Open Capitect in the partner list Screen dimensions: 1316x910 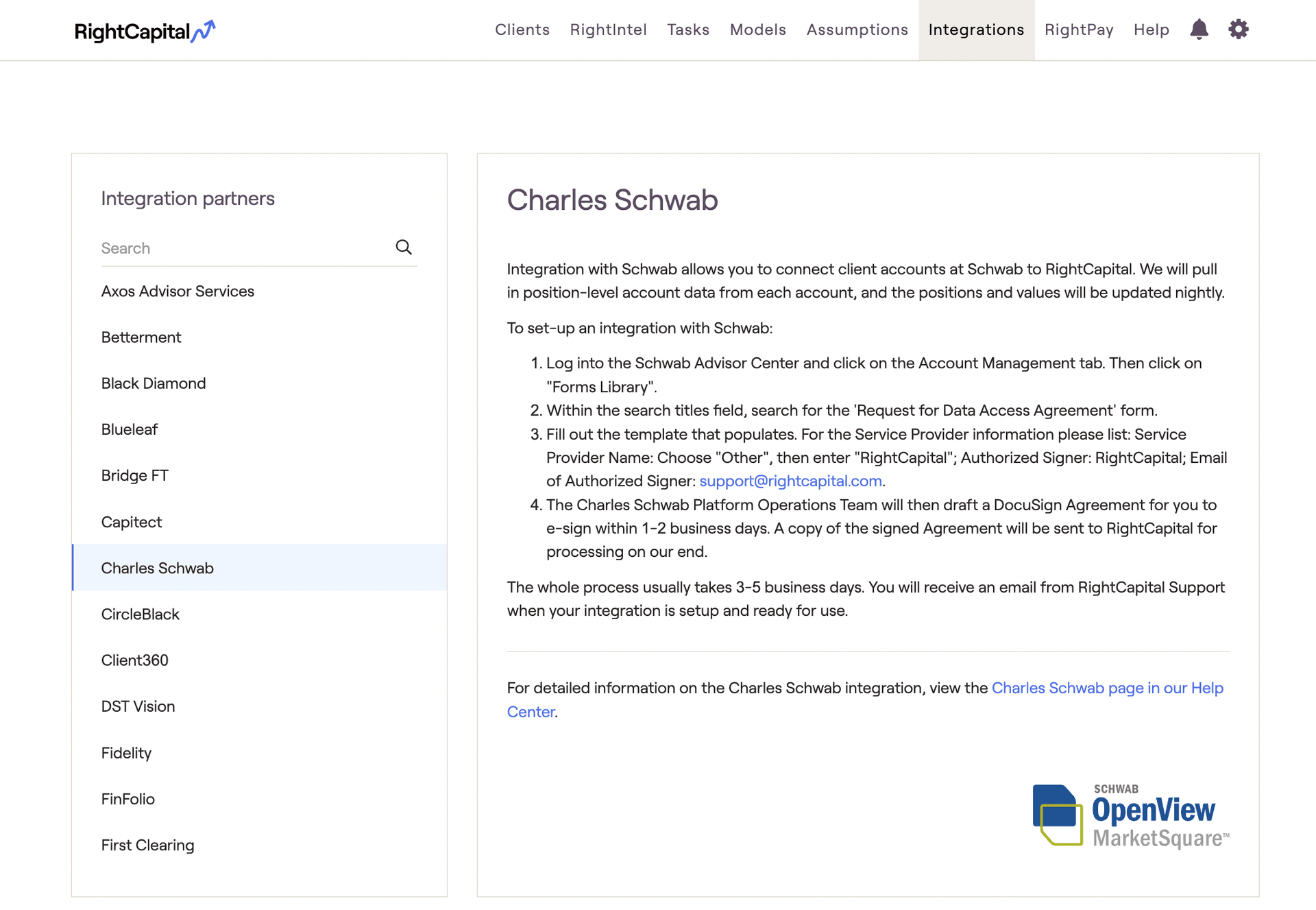(259, 522)
